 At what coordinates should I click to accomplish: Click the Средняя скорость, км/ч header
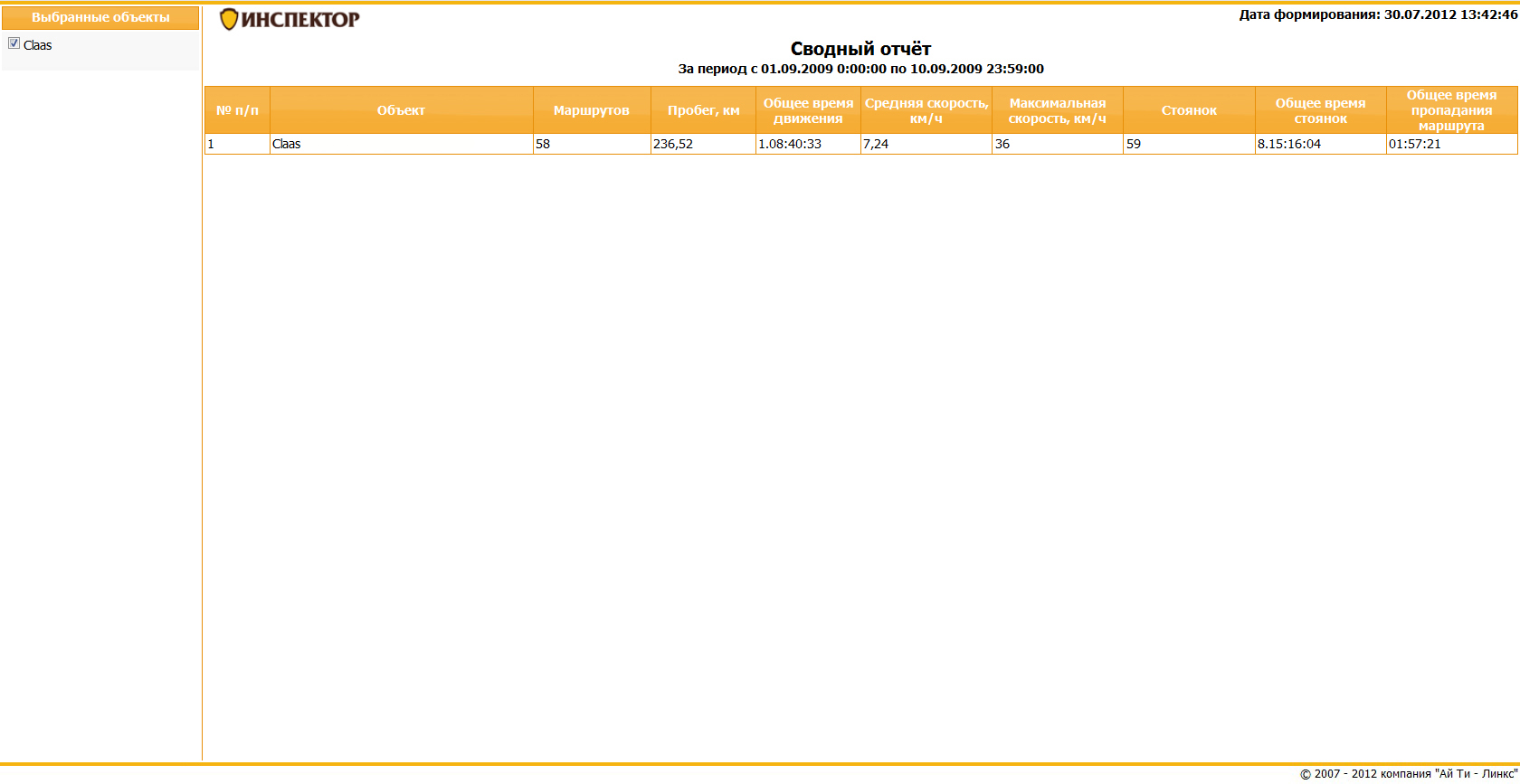(x=926, y=110)
